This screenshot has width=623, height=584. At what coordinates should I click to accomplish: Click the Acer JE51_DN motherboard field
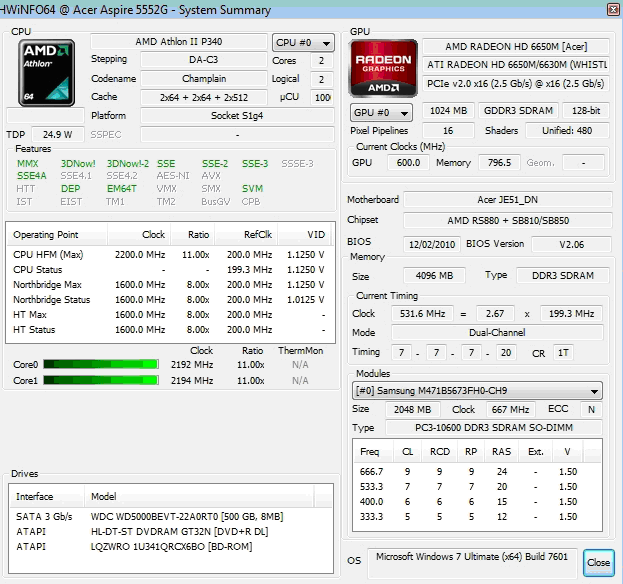pyautogui.click(x=507, y=200)
